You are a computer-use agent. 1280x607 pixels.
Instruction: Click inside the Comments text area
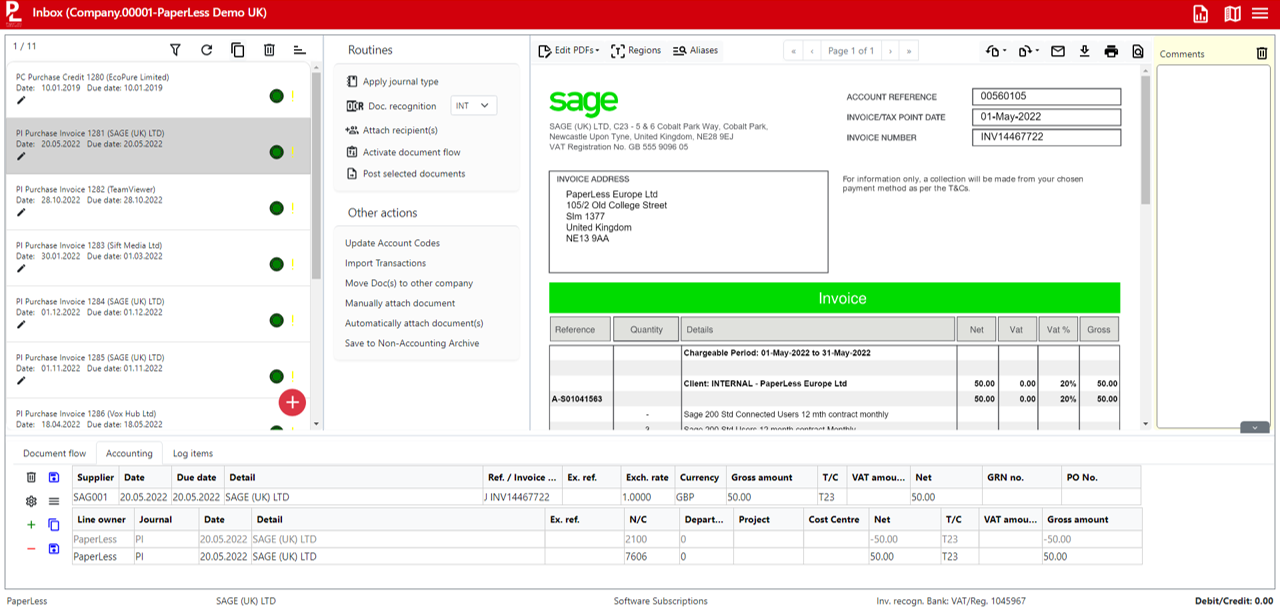tap(1212, 240)
